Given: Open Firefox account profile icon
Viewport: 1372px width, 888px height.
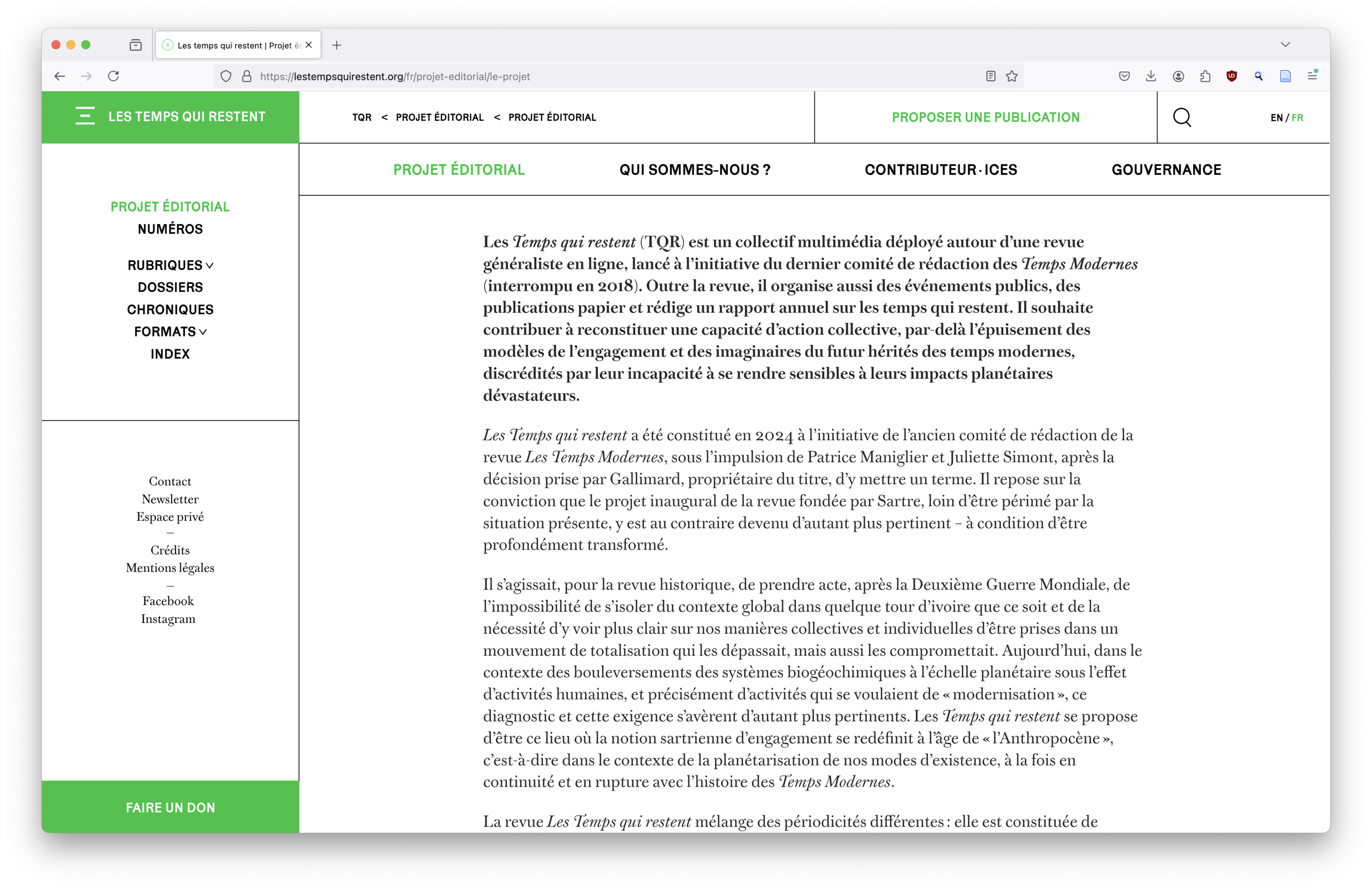Looking at the screenshot, I should (x=1178, y=76).
